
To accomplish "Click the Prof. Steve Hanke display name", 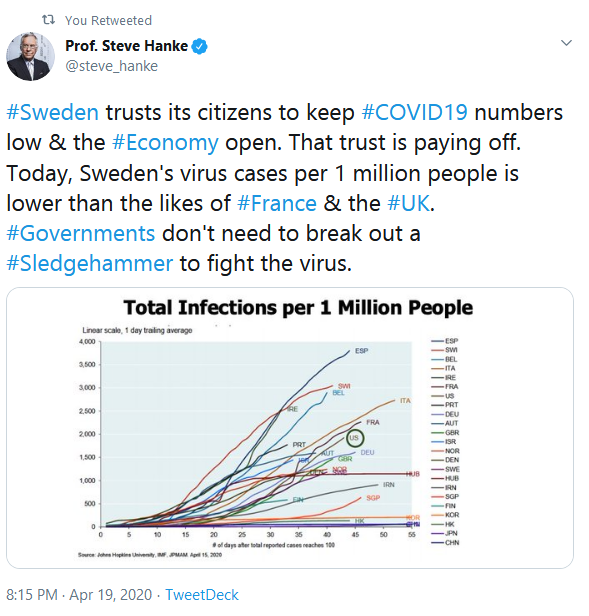I will click(x=127, y=46).
